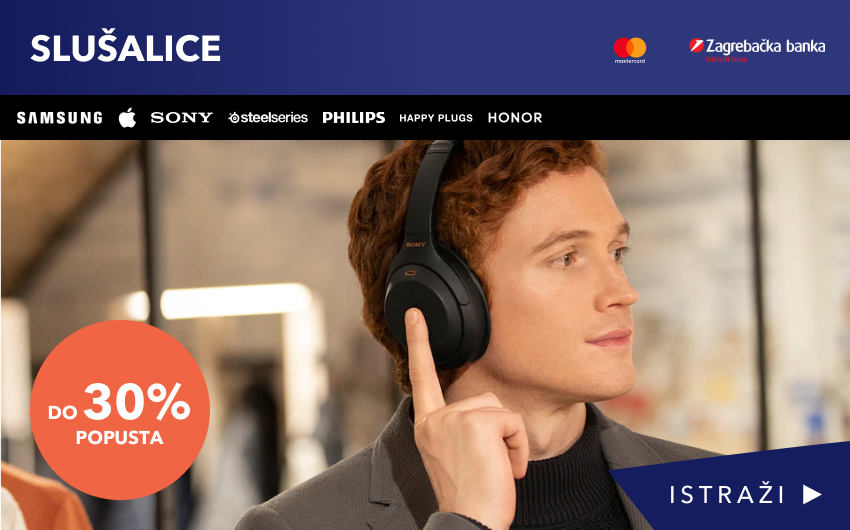
Task: Click the orange 30% discount badge
Action: (x=120, y=410)
